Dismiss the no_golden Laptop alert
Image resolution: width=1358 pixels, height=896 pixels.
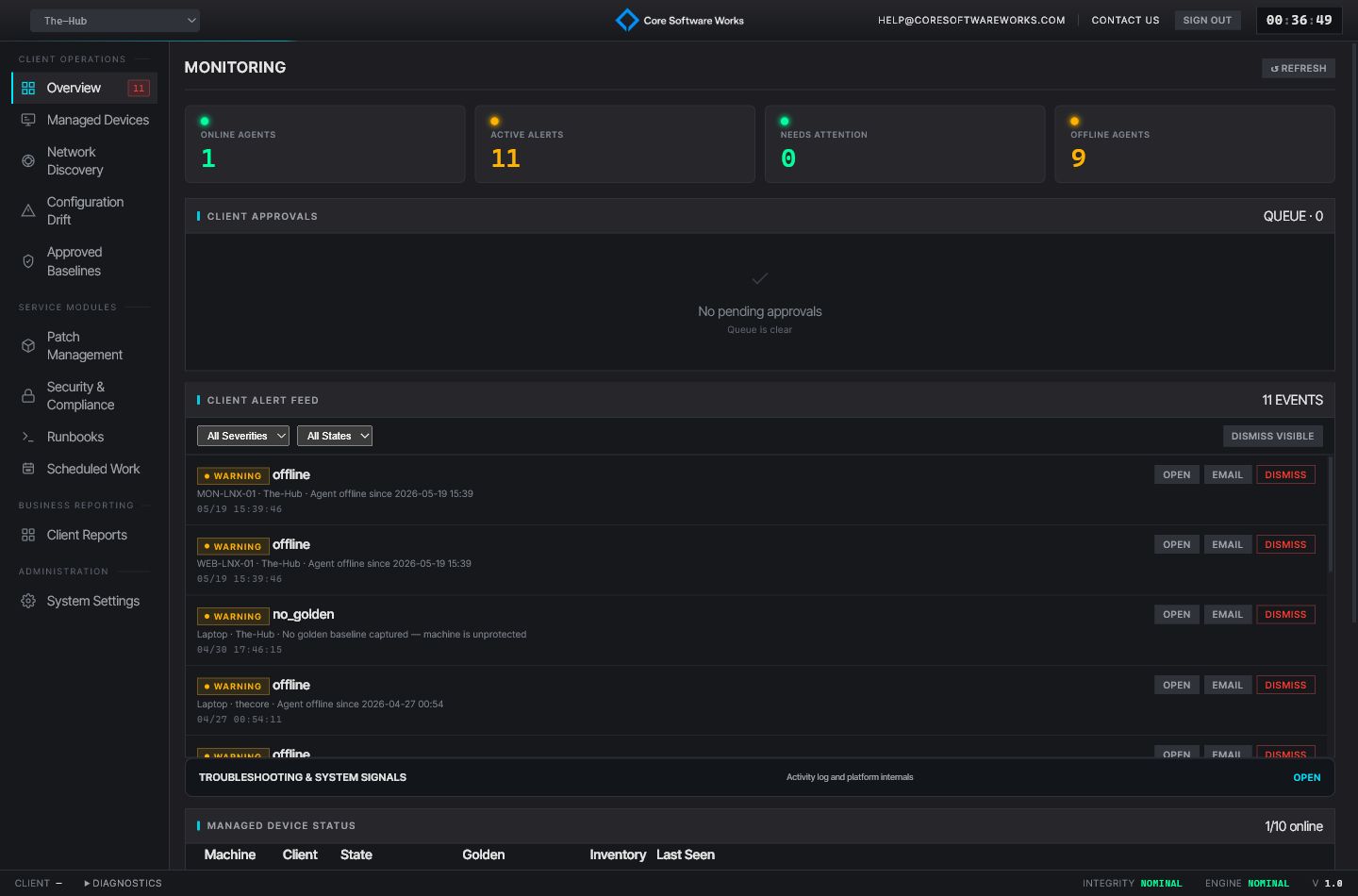pyautogui.click(x=1285, y=614)
